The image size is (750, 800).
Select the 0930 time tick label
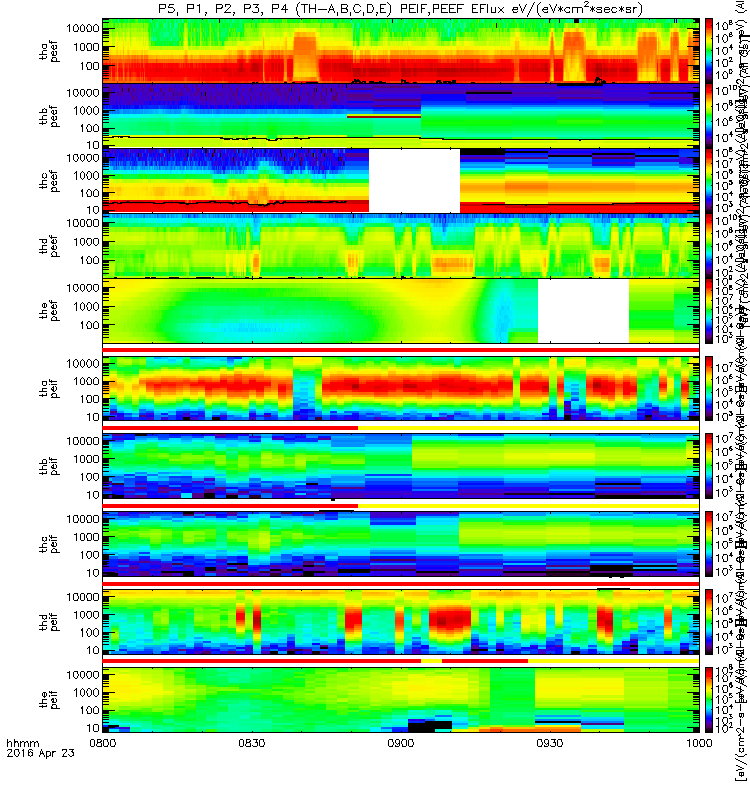click(549, 743)
